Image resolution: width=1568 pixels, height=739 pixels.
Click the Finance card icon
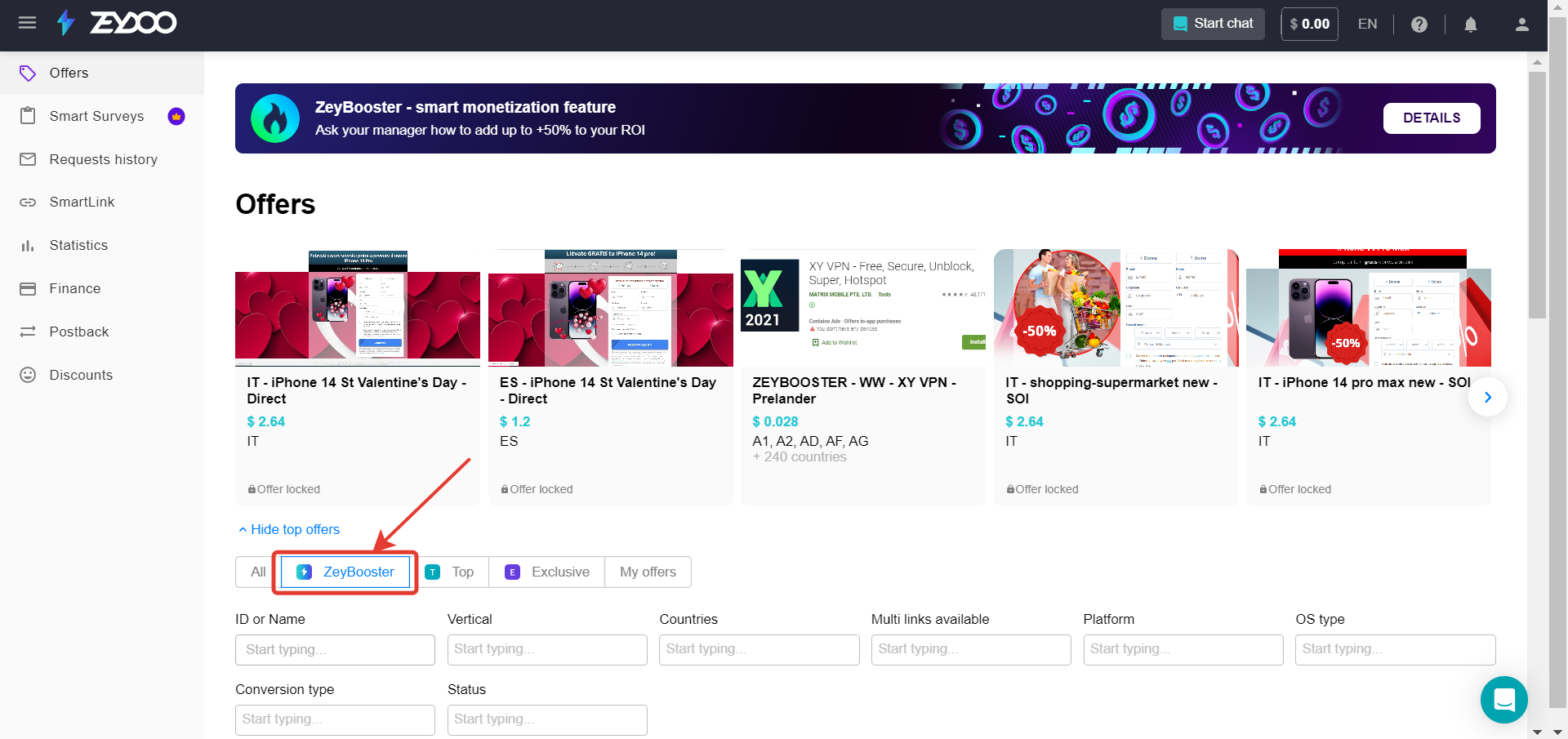pos(28,289)
